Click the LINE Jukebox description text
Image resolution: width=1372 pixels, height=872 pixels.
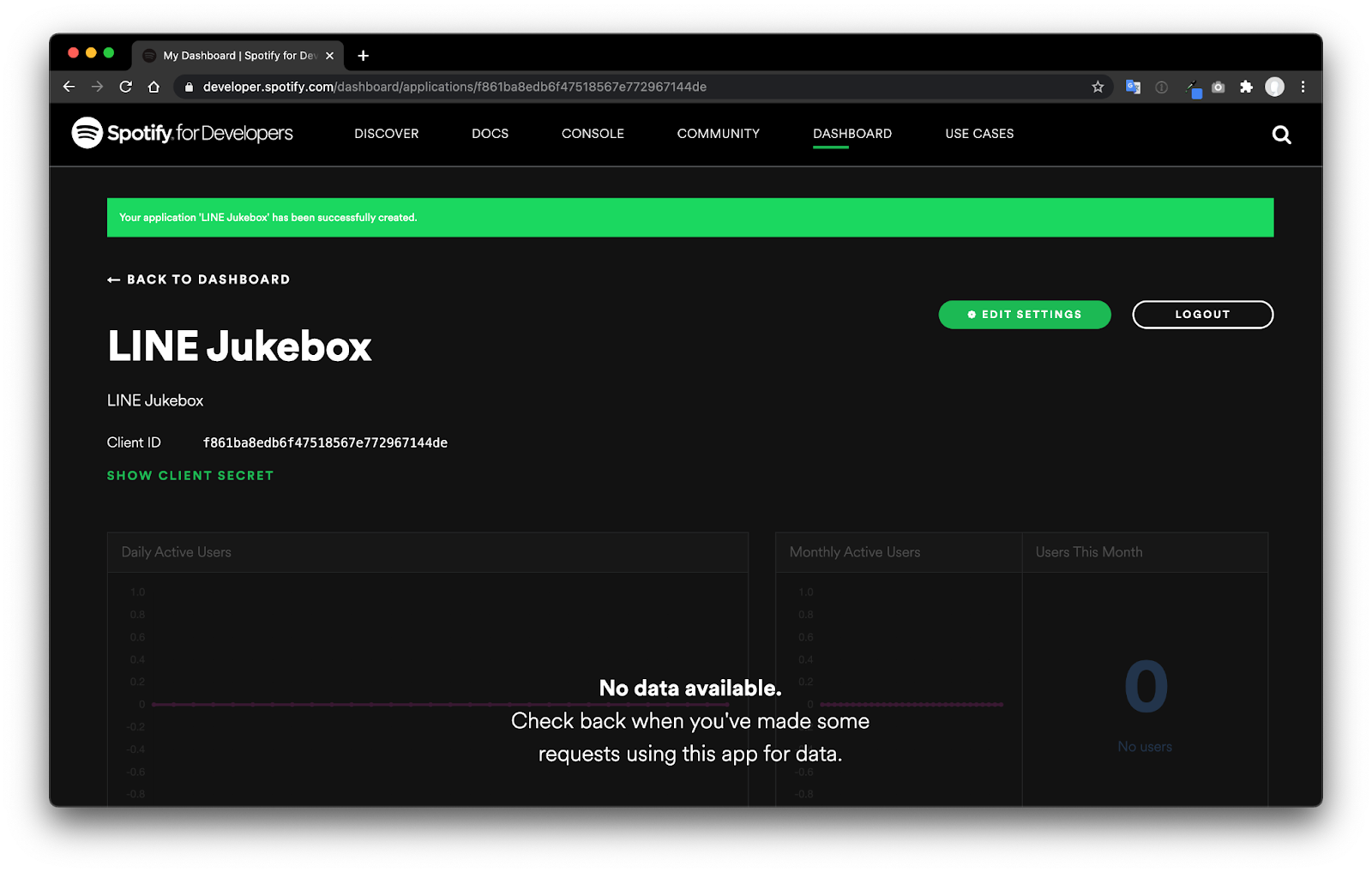pyautogui.click(x=155, y=400)
